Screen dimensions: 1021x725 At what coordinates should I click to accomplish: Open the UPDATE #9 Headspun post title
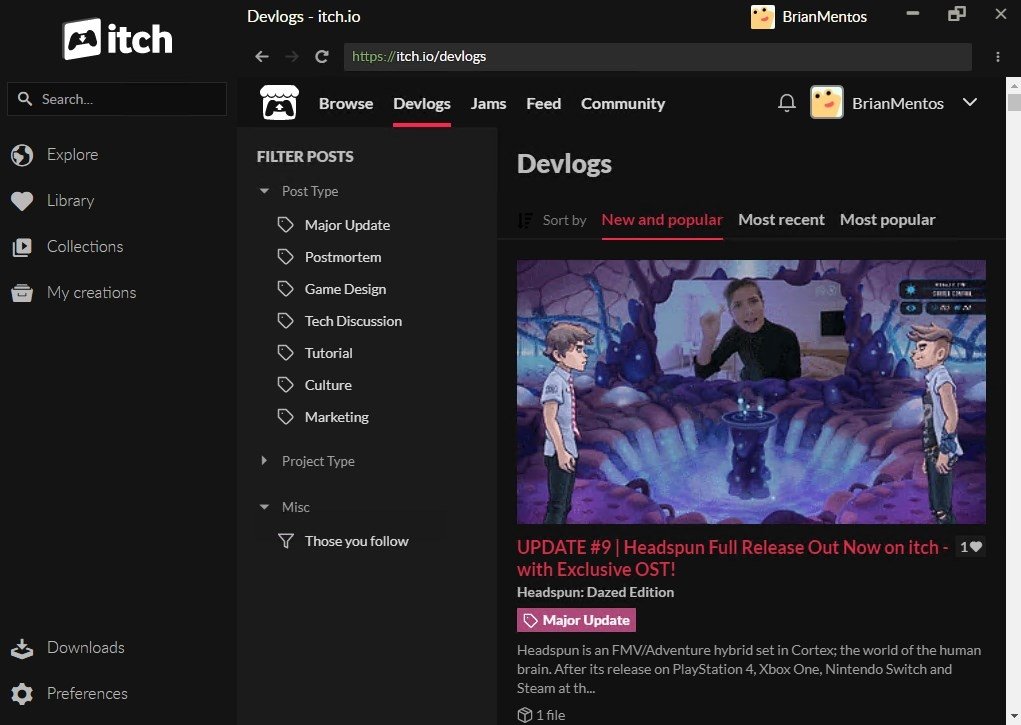pyautogui.click(x=732, y=558)
